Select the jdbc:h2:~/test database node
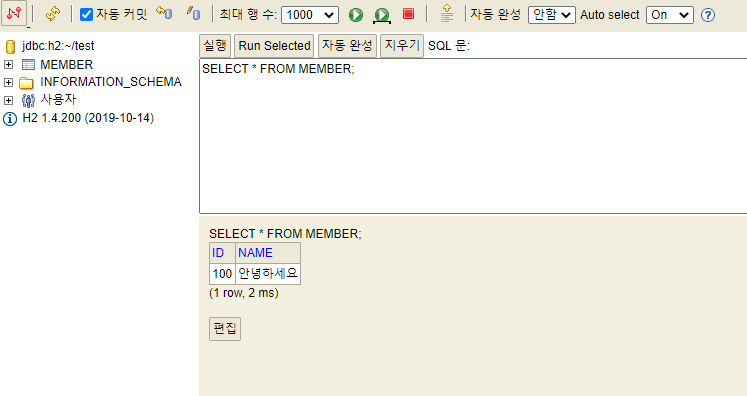This screenshot has width=747, height=396. (58, 46)
